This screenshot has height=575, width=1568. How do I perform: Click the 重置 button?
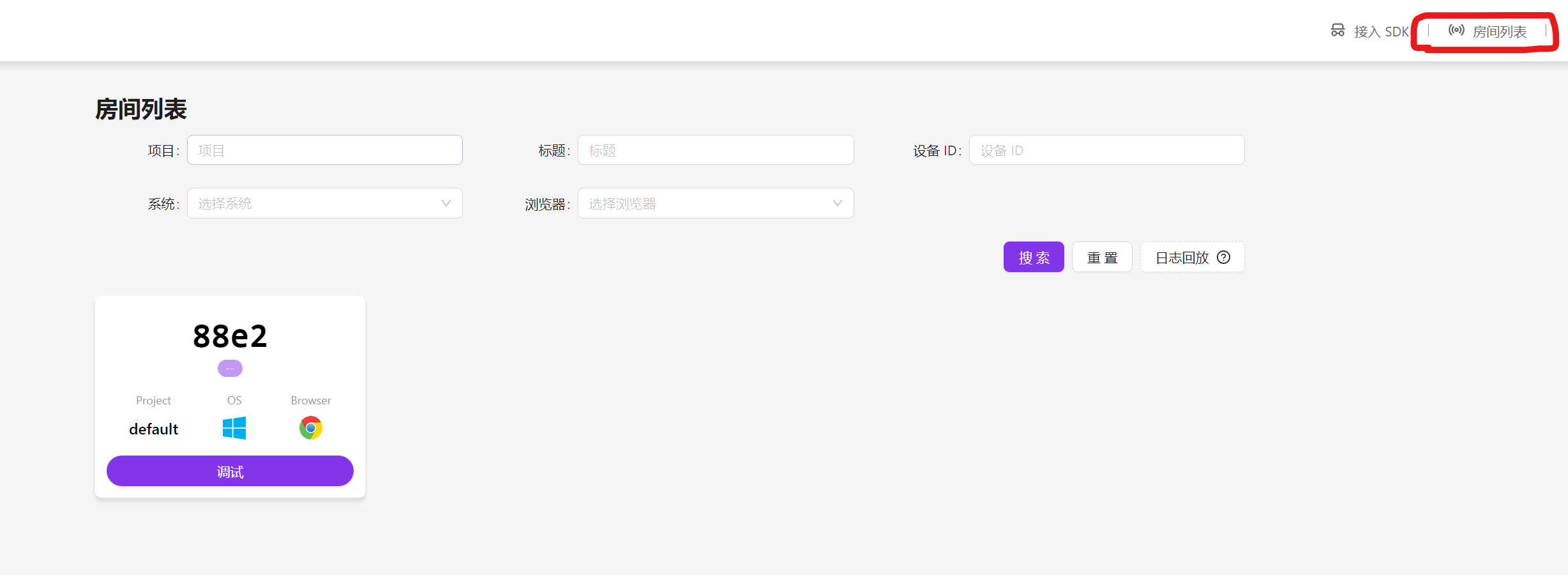pyautogui.click(x=1102, y=257)
